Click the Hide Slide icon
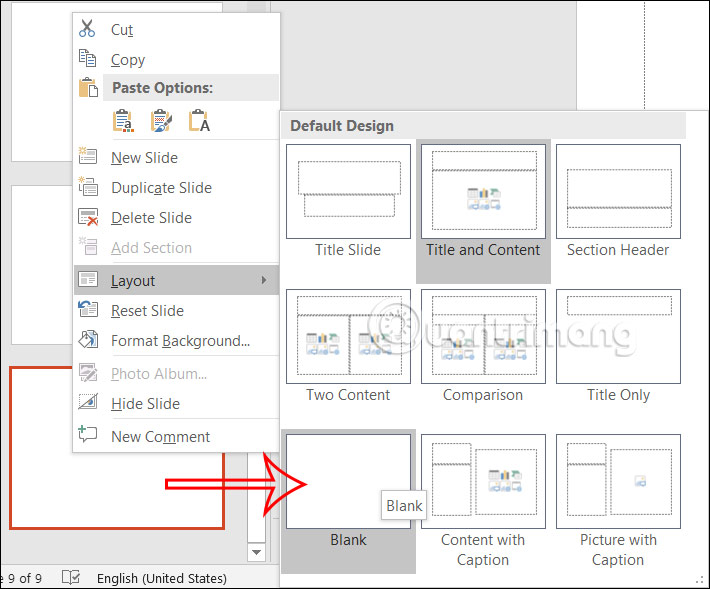Screen dimensions: 710x589 pyautogui.click(x=87, y=402)
